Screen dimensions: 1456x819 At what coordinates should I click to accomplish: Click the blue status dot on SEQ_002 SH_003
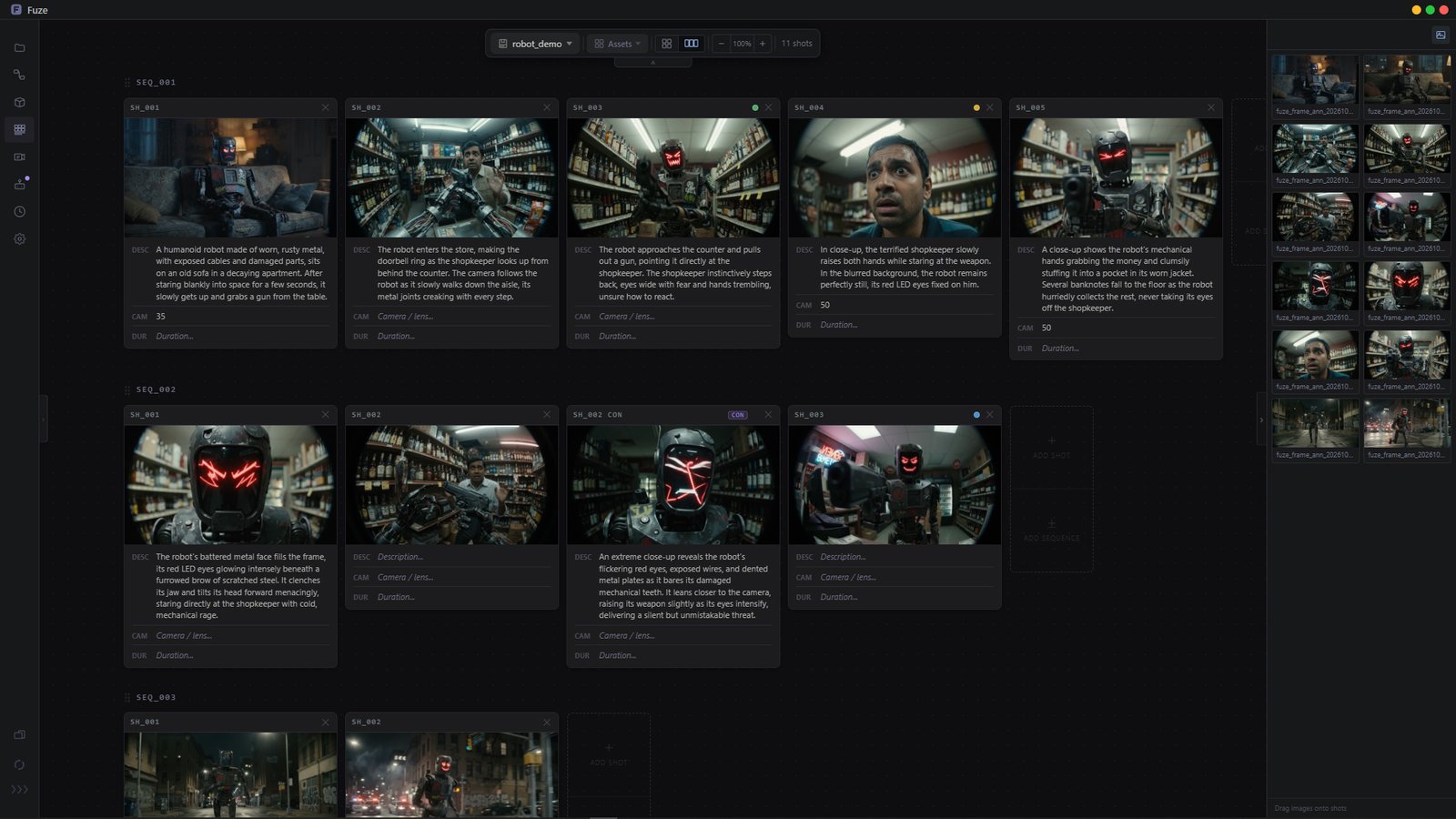[x=976, y=415]
